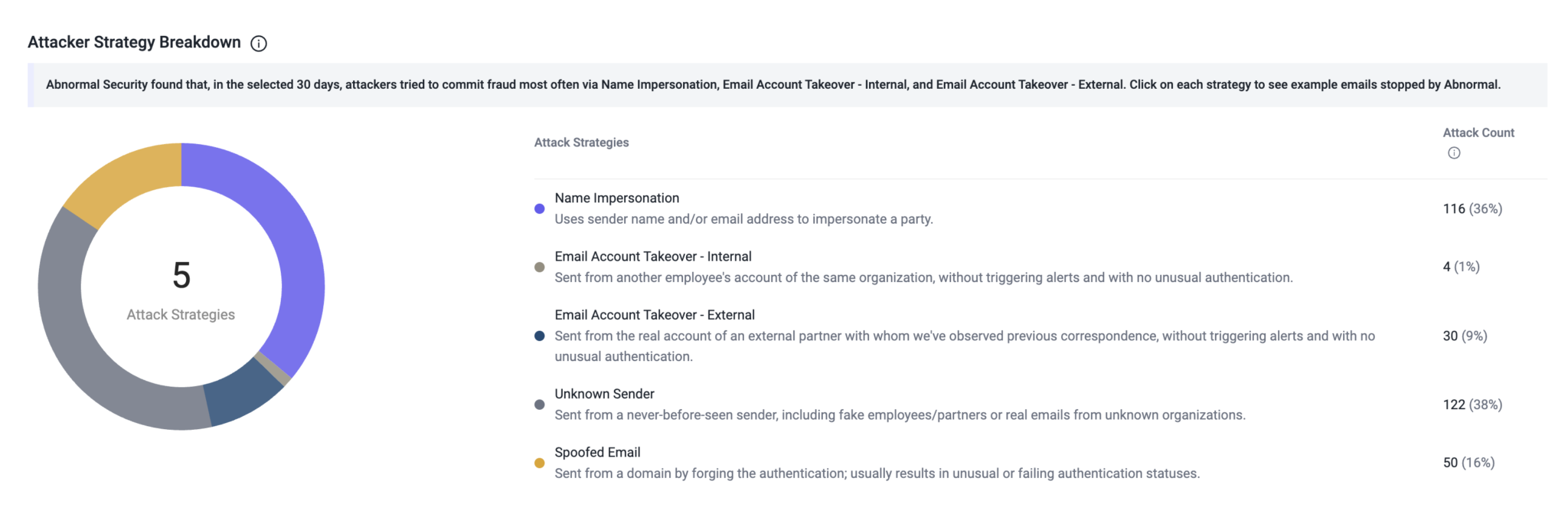The image size is (1568, 521).
Task: Open the Name Impersonation strategy
Action: pos(617,198)
